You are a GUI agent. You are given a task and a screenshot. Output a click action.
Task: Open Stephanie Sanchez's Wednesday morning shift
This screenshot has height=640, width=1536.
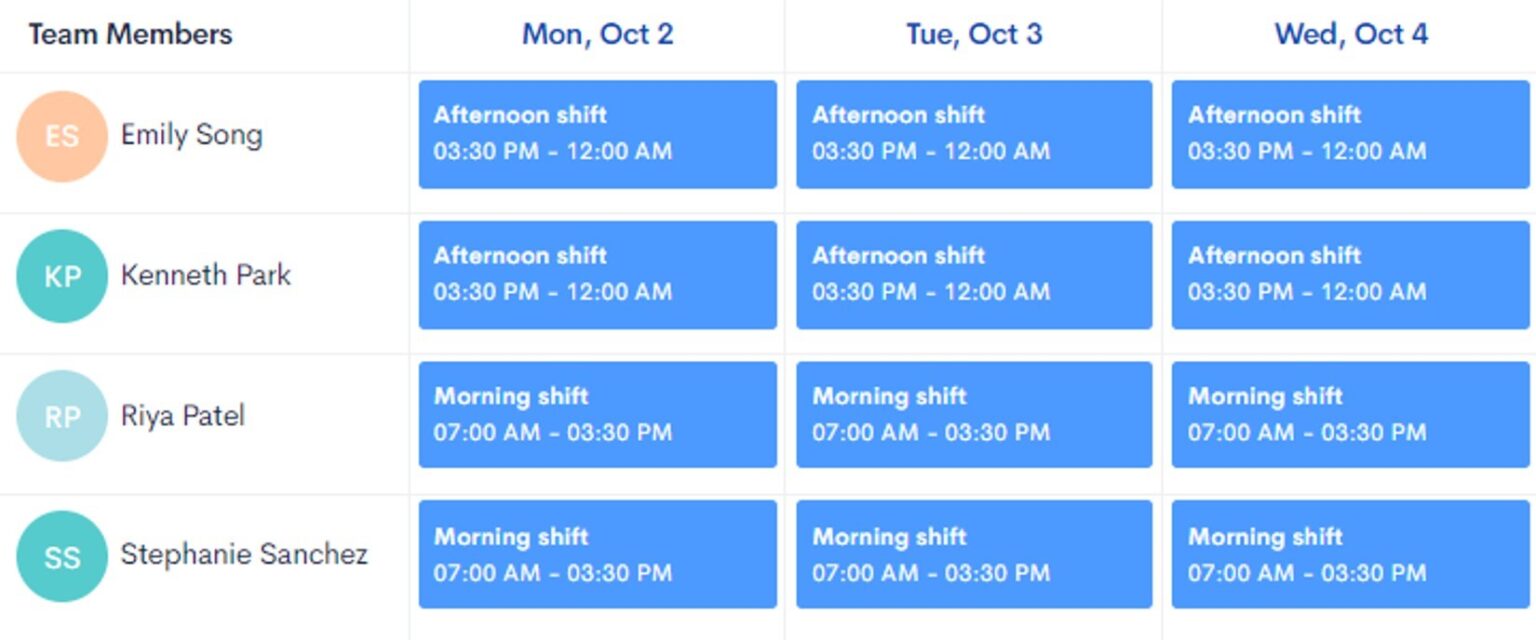tap(1350, 555)
